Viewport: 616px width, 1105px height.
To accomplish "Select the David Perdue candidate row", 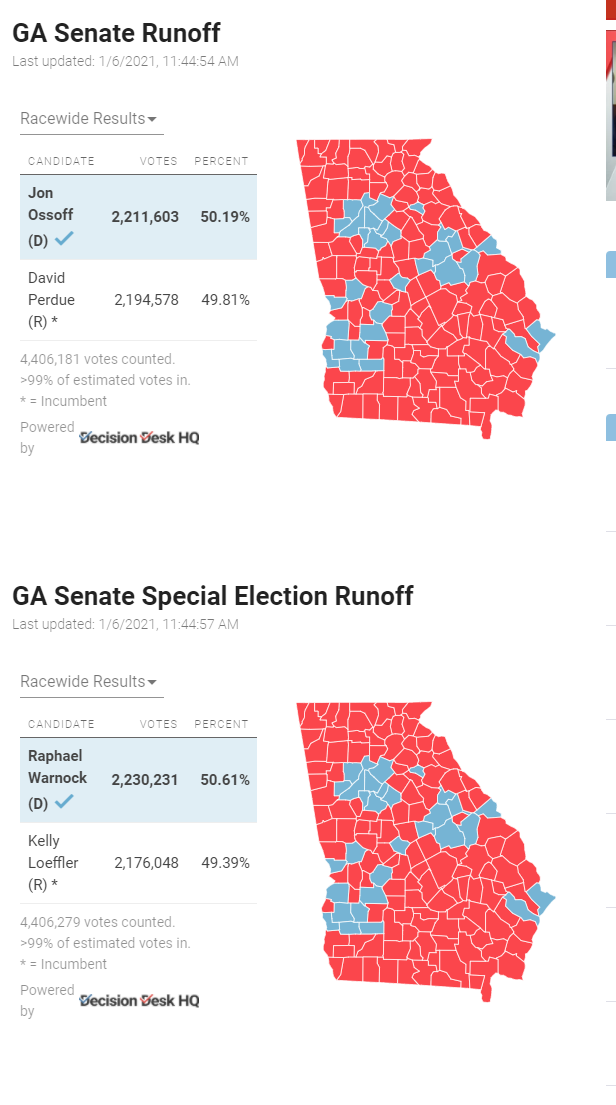I will [x=138, y=300].
